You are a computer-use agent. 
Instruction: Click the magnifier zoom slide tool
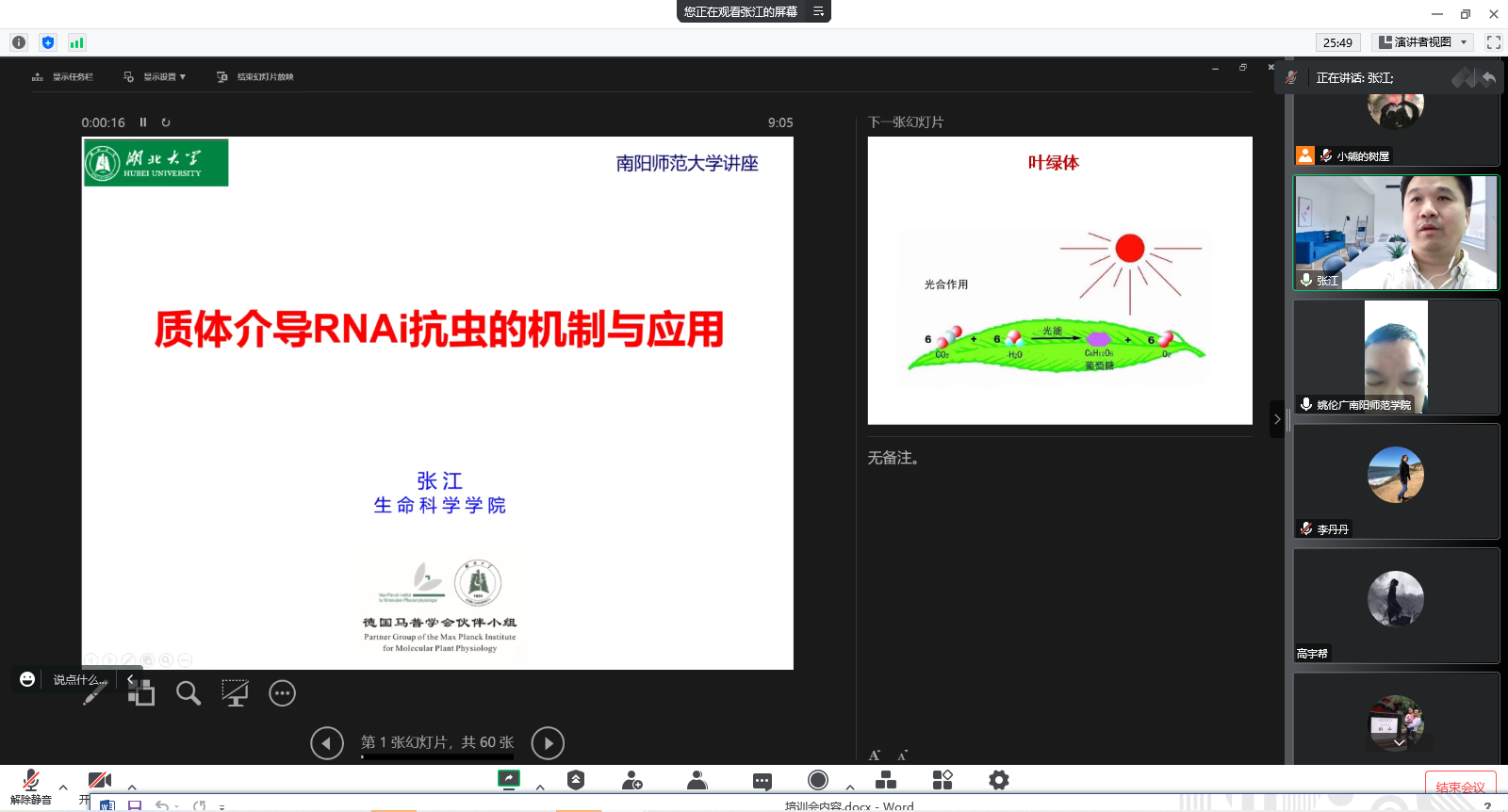pos(188,693)
